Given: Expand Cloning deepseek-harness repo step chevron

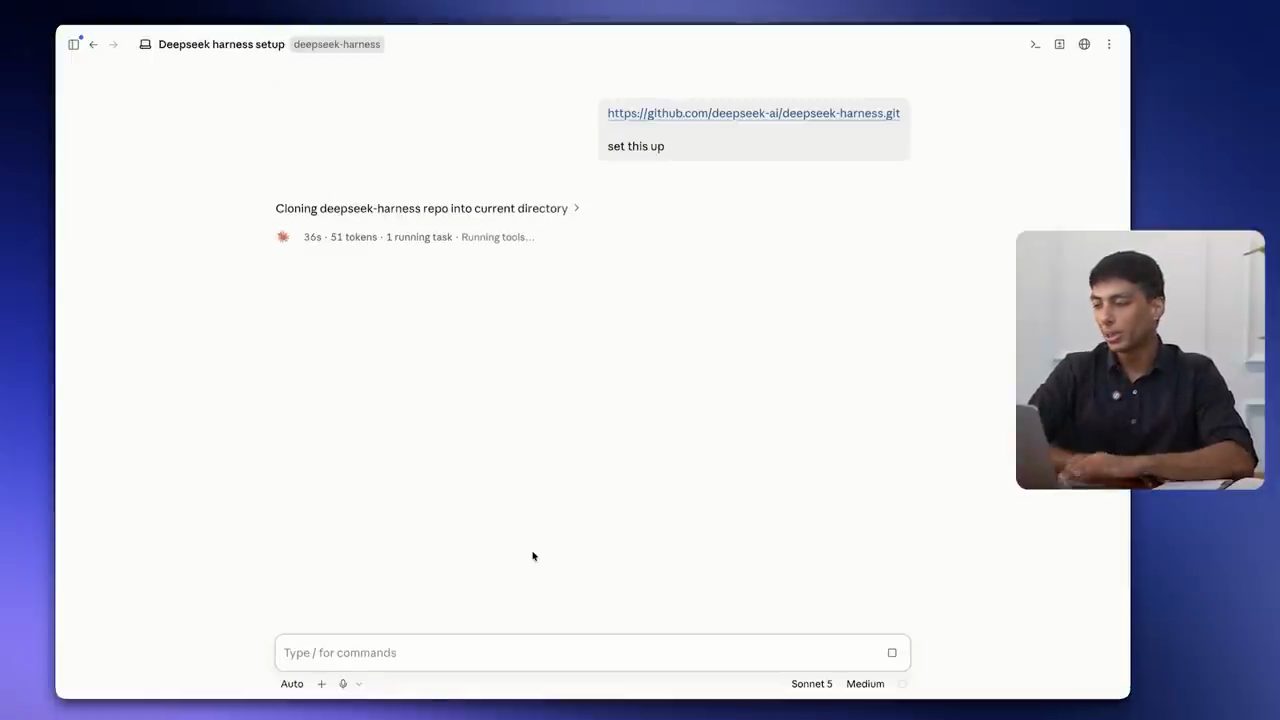Looking at the screenshot, I should 576,208.
